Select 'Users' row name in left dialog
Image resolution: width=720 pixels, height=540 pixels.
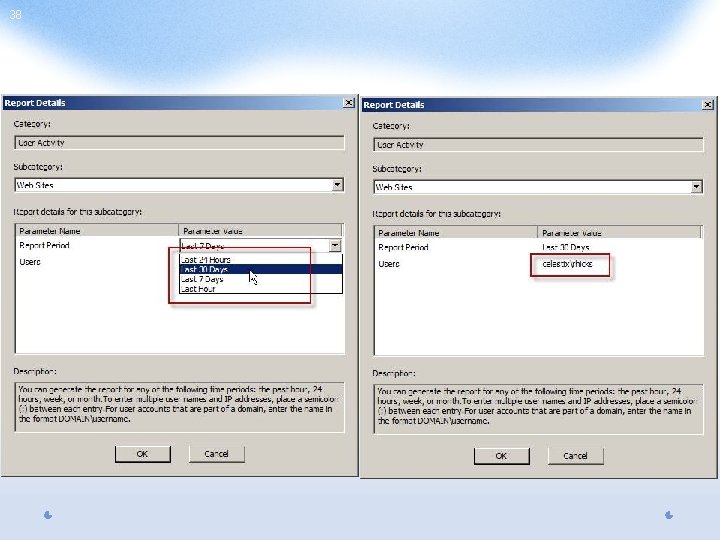pos(30,262)
